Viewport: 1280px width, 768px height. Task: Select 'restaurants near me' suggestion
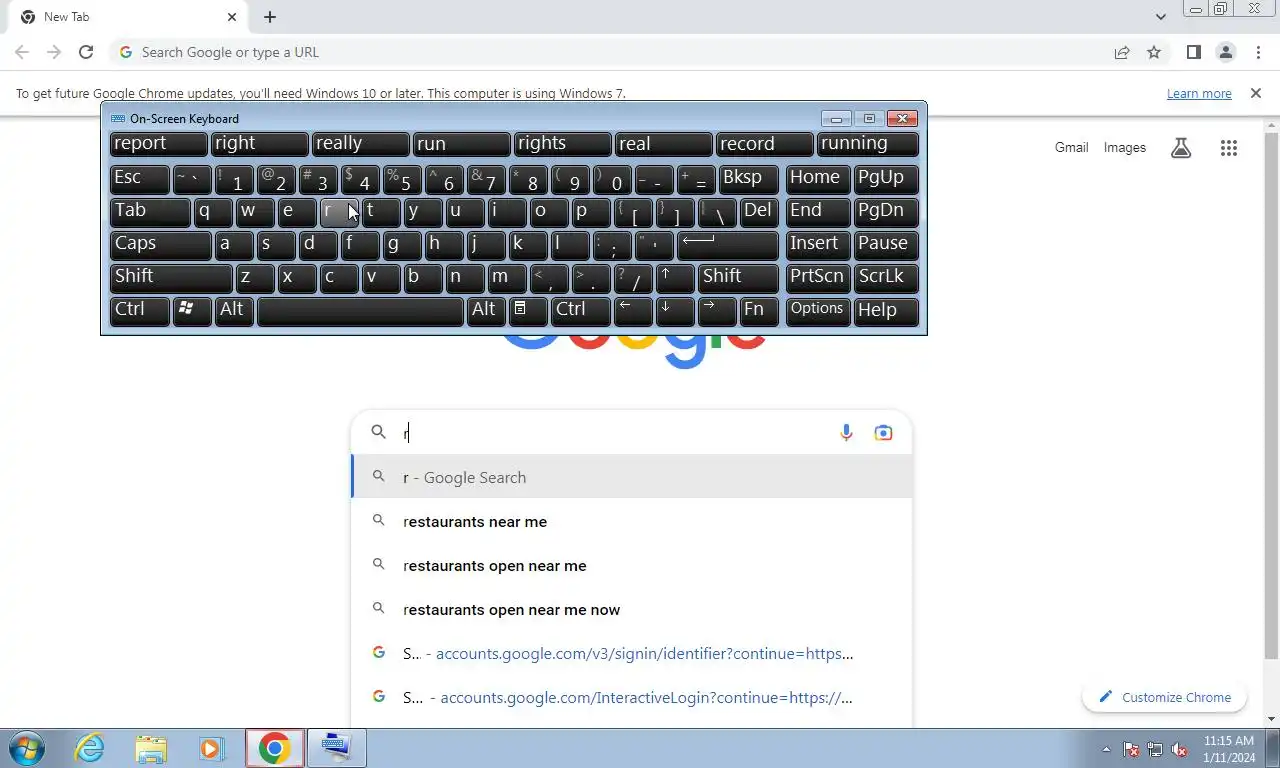coord(632,522)
